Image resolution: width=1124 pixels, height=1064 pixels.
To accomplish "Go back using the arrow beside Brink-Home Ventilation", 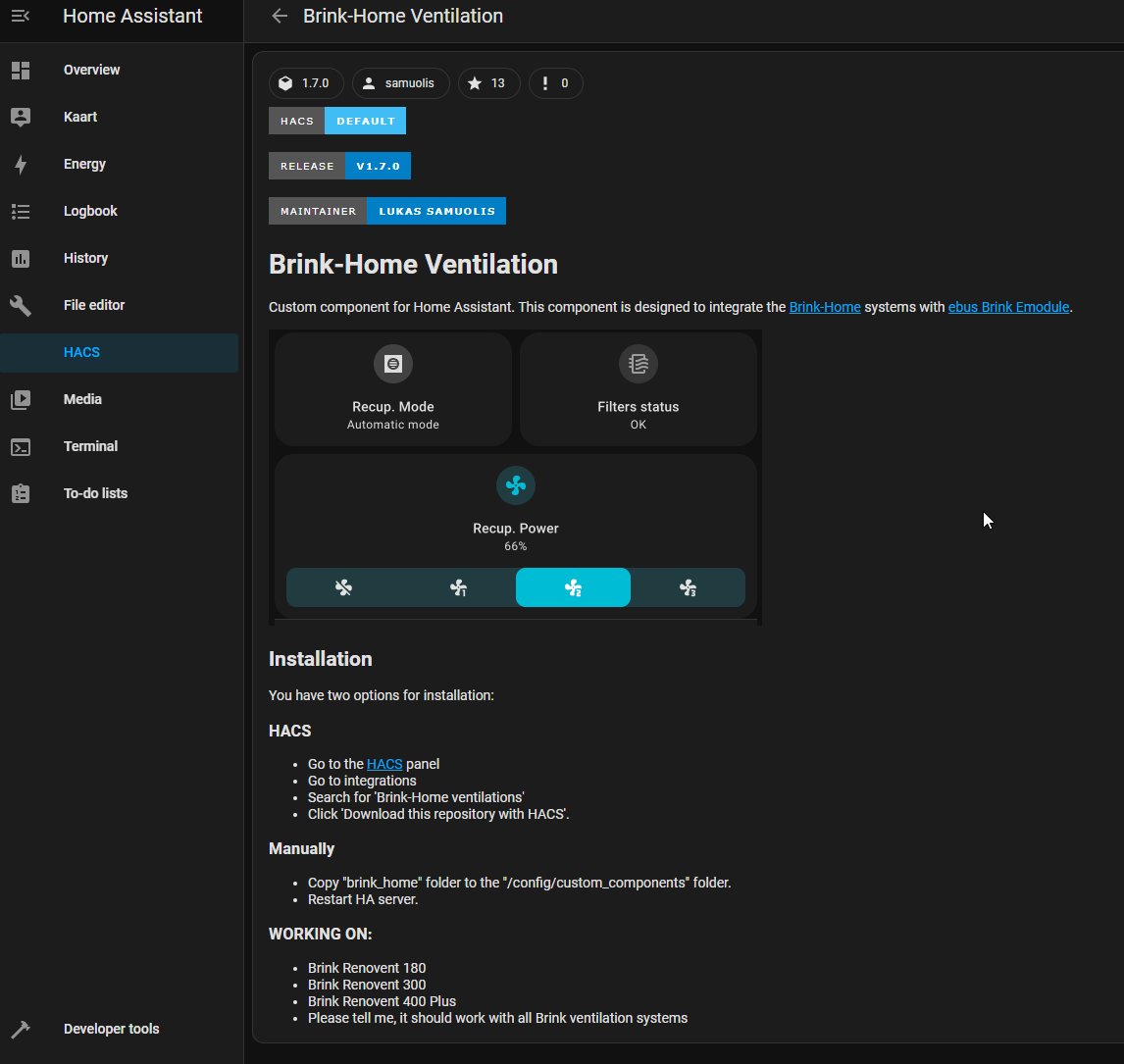I will point(280,16).
